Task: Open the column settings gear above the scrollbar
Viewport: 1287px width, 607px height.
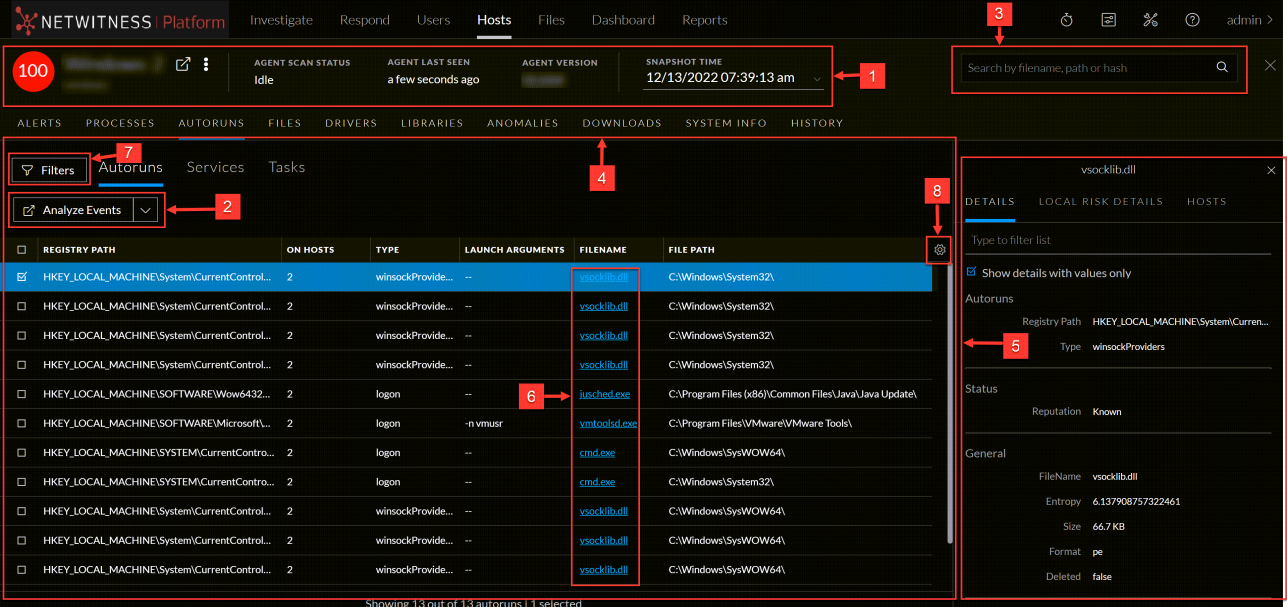Action: 938,249
